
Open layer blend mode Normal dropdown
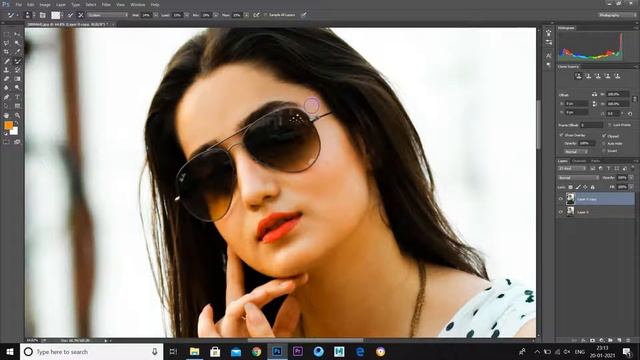[x=578, y=178]
